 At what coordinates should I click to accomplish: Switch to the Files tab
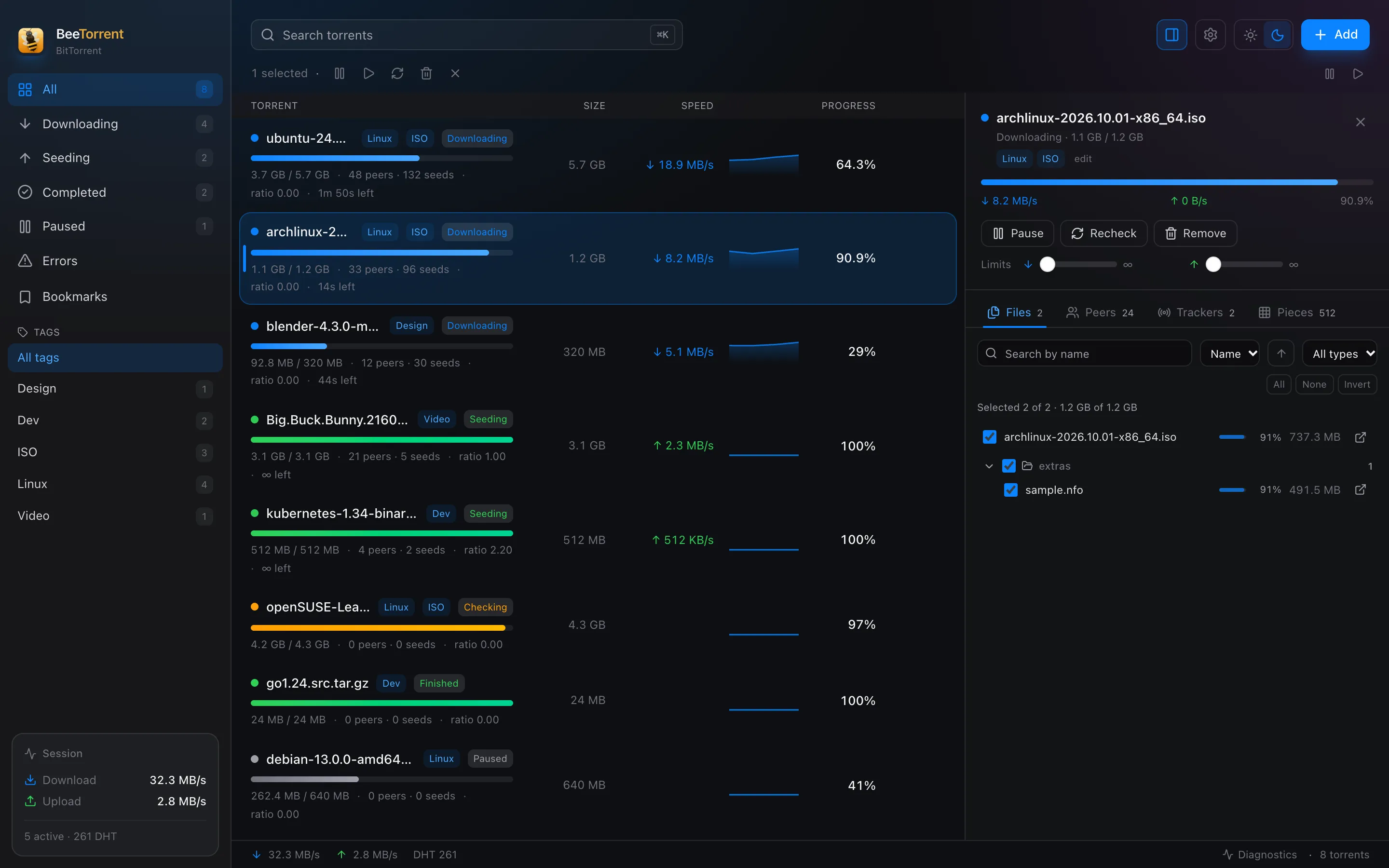[1015, 312]
